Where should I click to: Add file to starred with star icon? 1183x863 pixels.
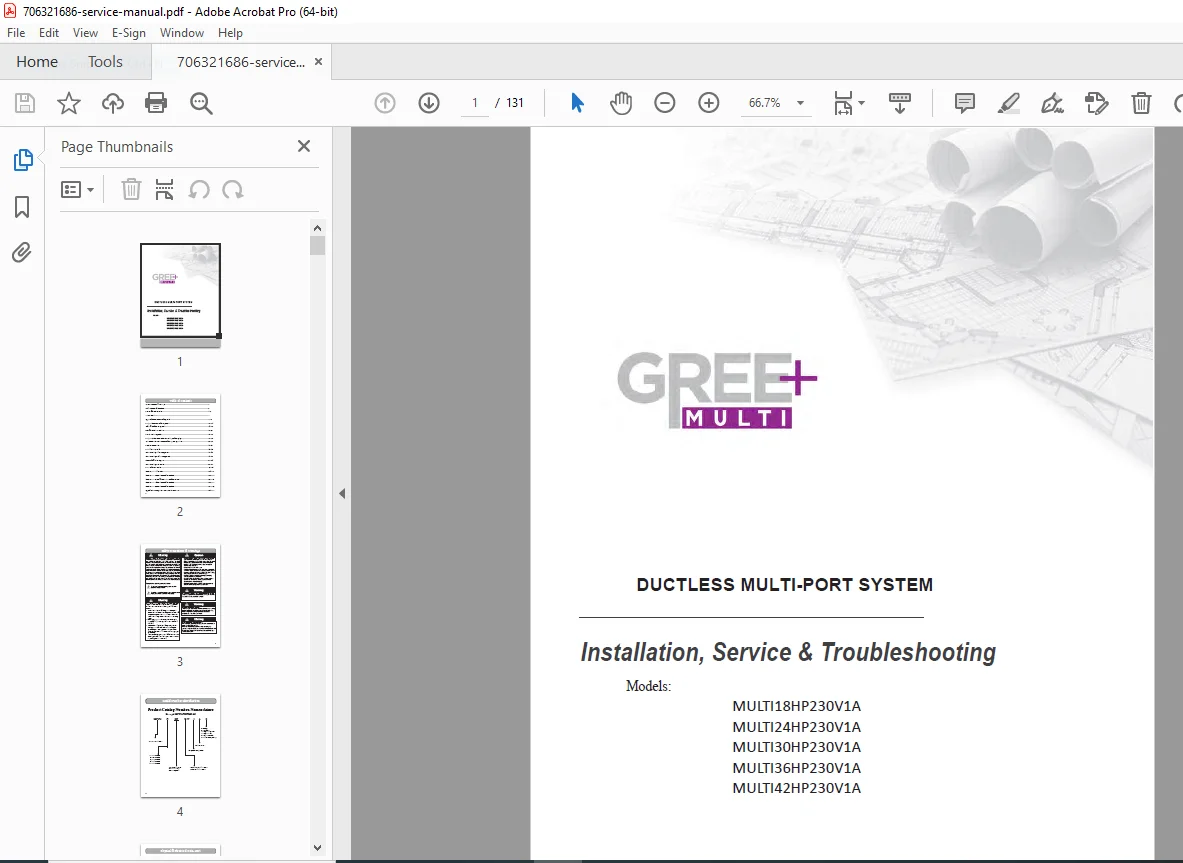point(69,103)
